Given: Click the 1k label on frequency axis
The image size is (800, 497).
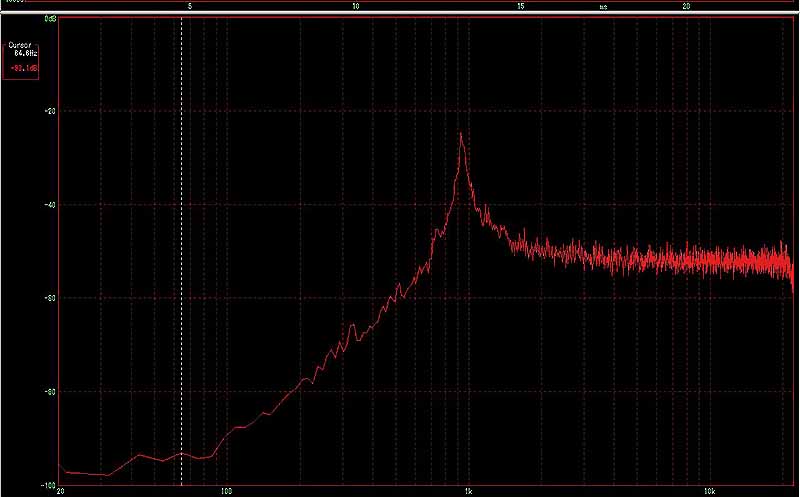Looking at the screenshot, I should [x=466, y=492].
